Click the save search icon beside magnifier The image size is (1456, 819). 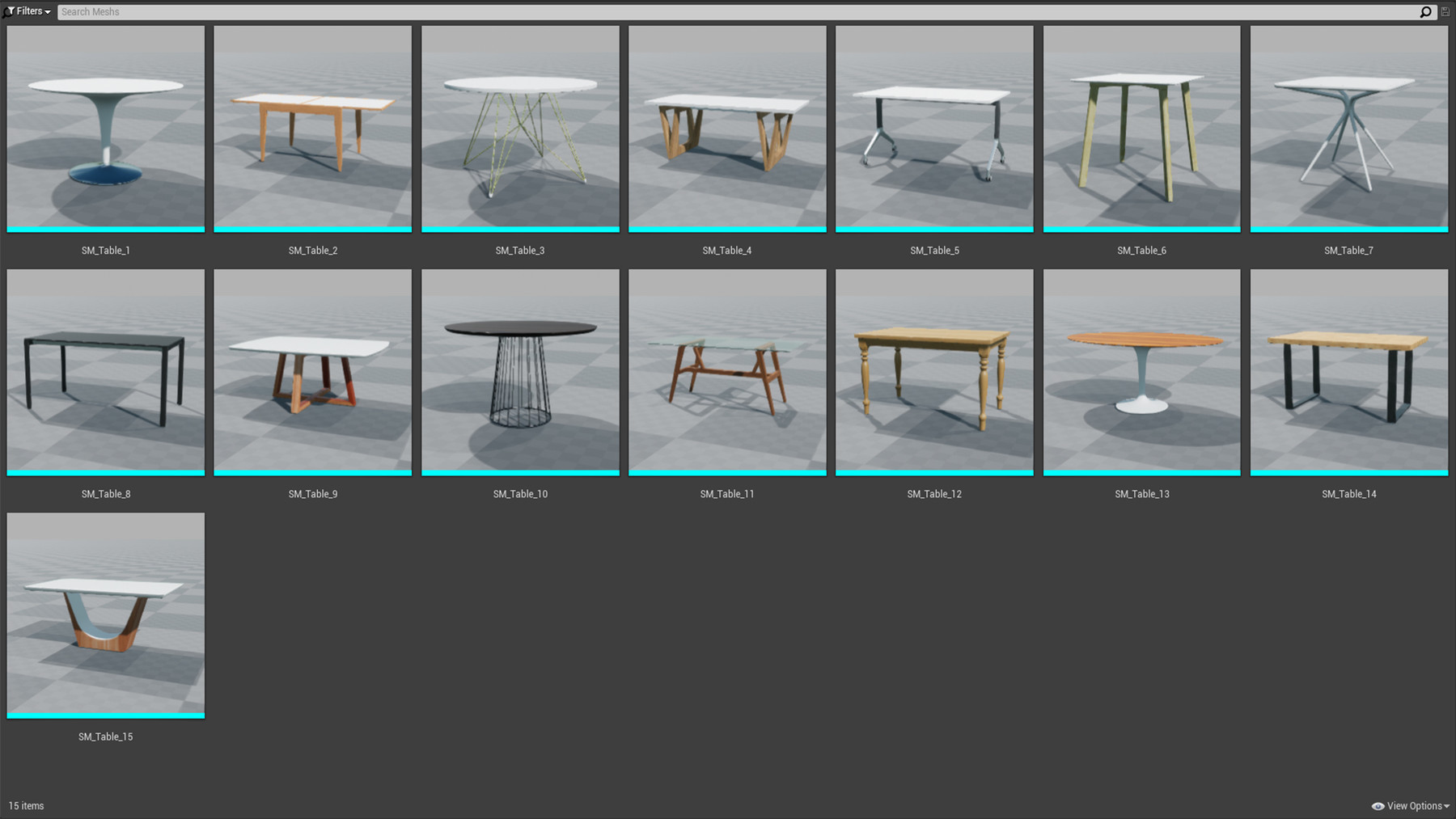tap(1445, 12)
